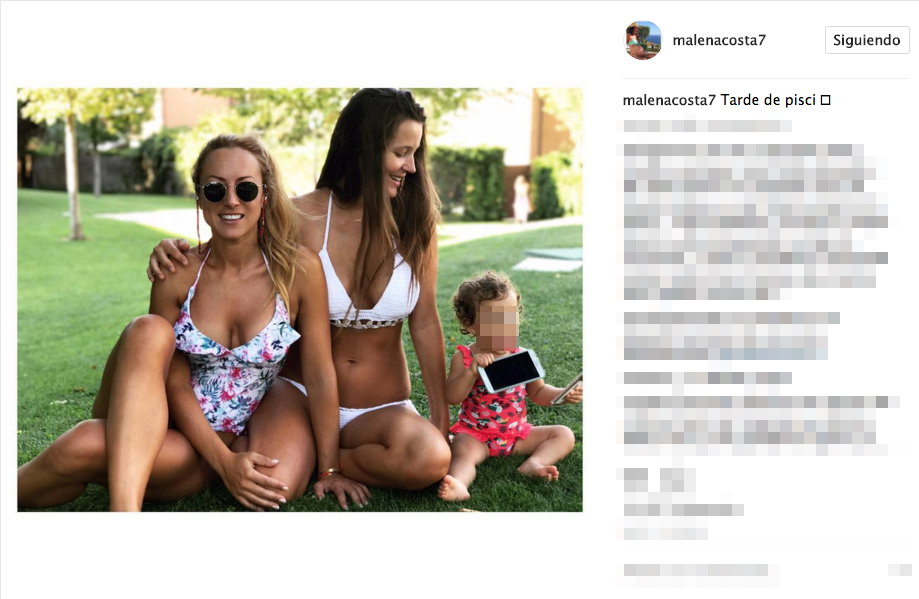Screen dimensions: 919x599
Task: Click malenacosta7 username in the caption
Action: pos(669,100)
